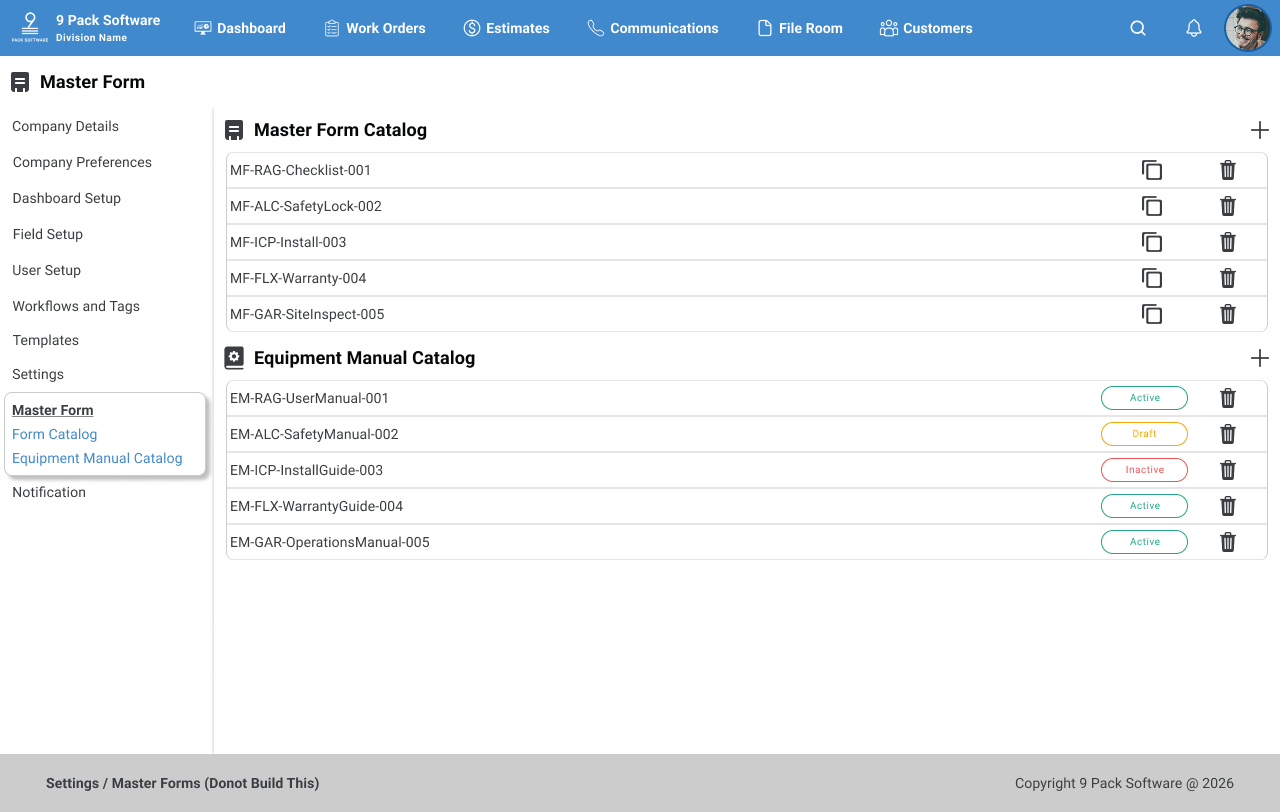1280x812 pixels.
Task: Open the search icon in header
Action: (x=1138, y=28)
